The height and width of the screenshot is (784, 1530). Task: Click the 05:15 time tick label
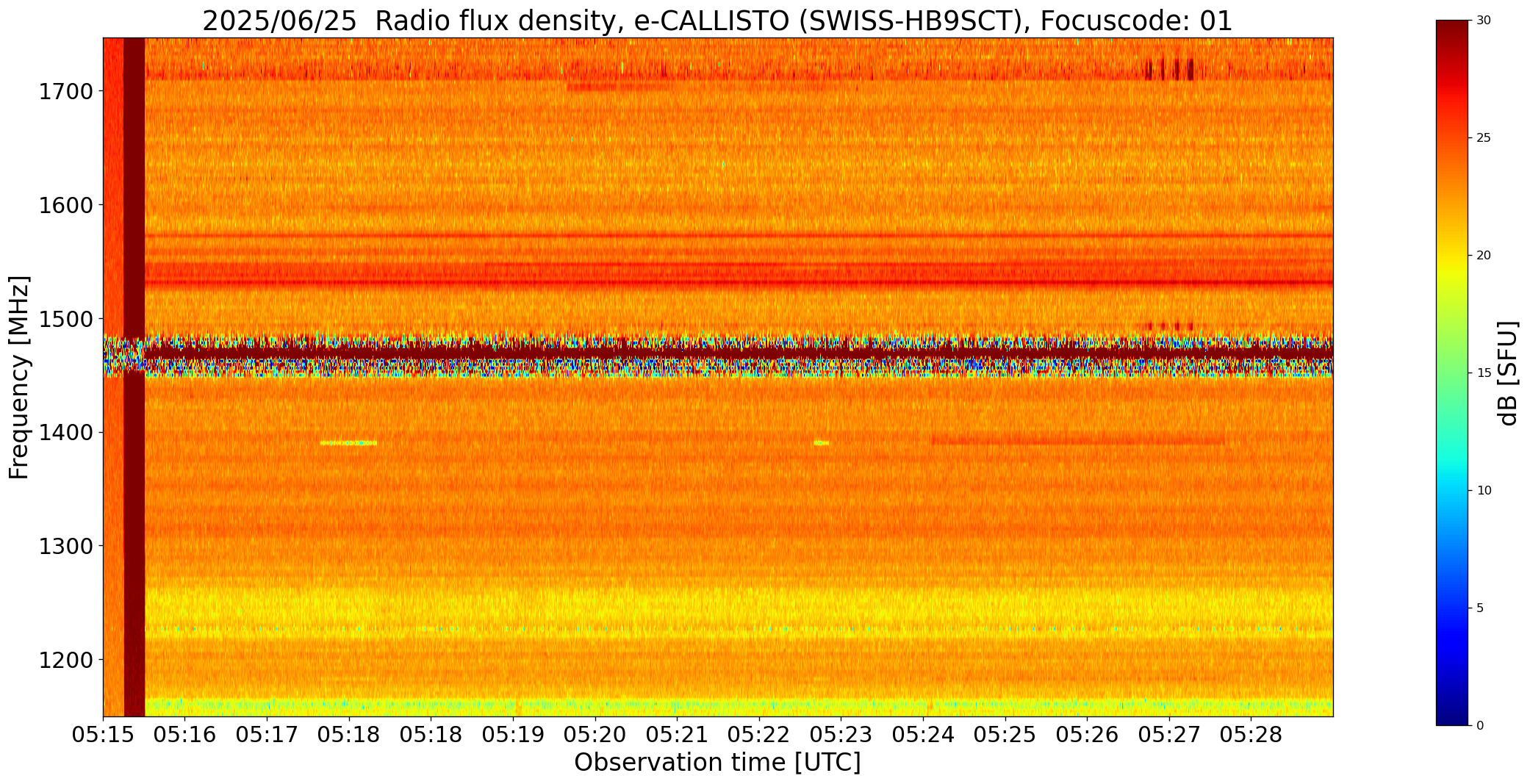click(103, 735)
